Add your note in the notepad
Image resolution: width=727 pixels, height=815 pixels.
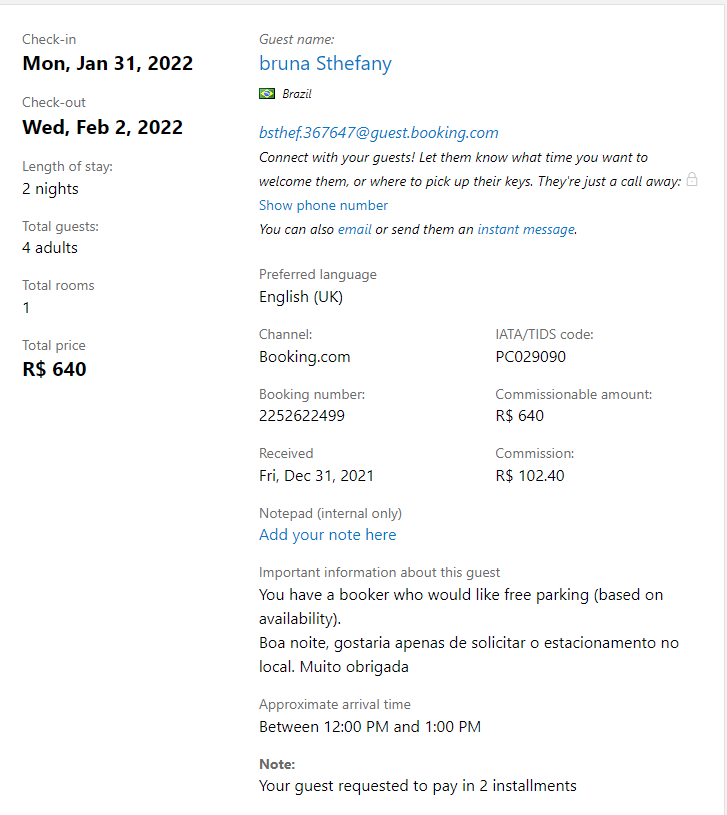pyautogui.click(x=327, y=535)
